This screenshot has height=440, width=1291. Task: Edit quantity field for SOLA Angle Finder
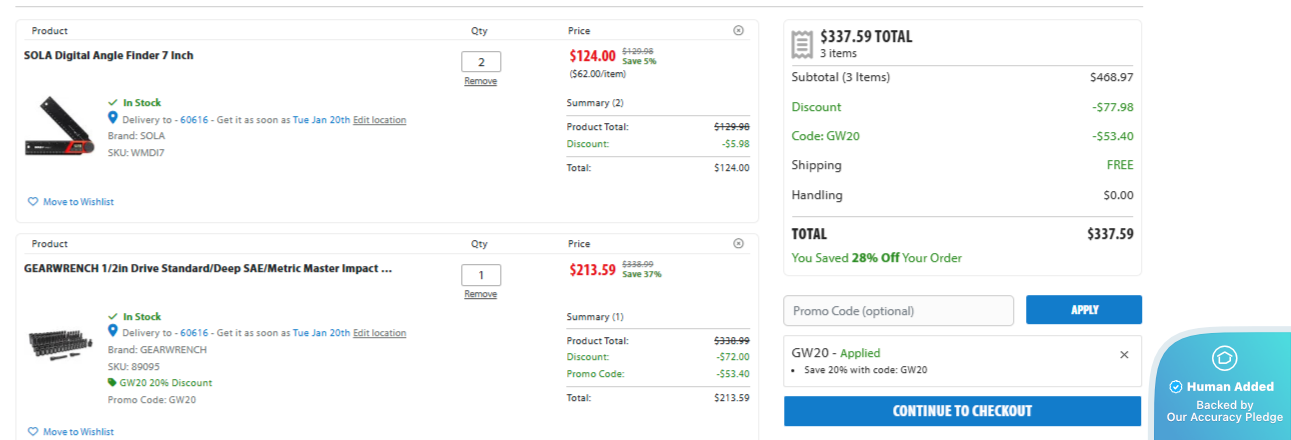[x=481, y=62]
